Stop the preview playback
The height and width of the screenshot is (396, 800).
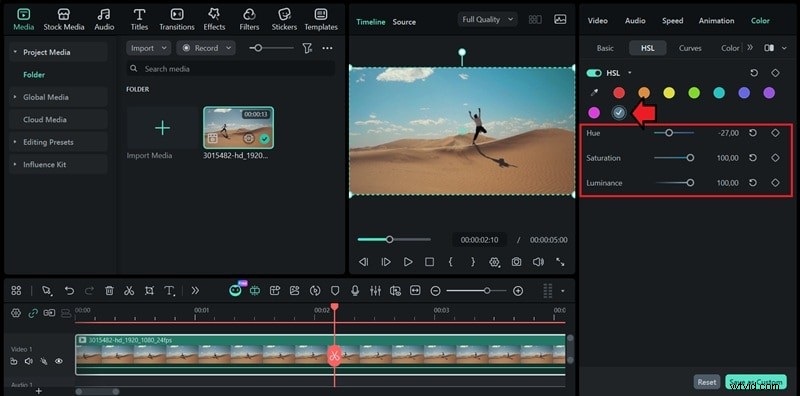point(430,262)
